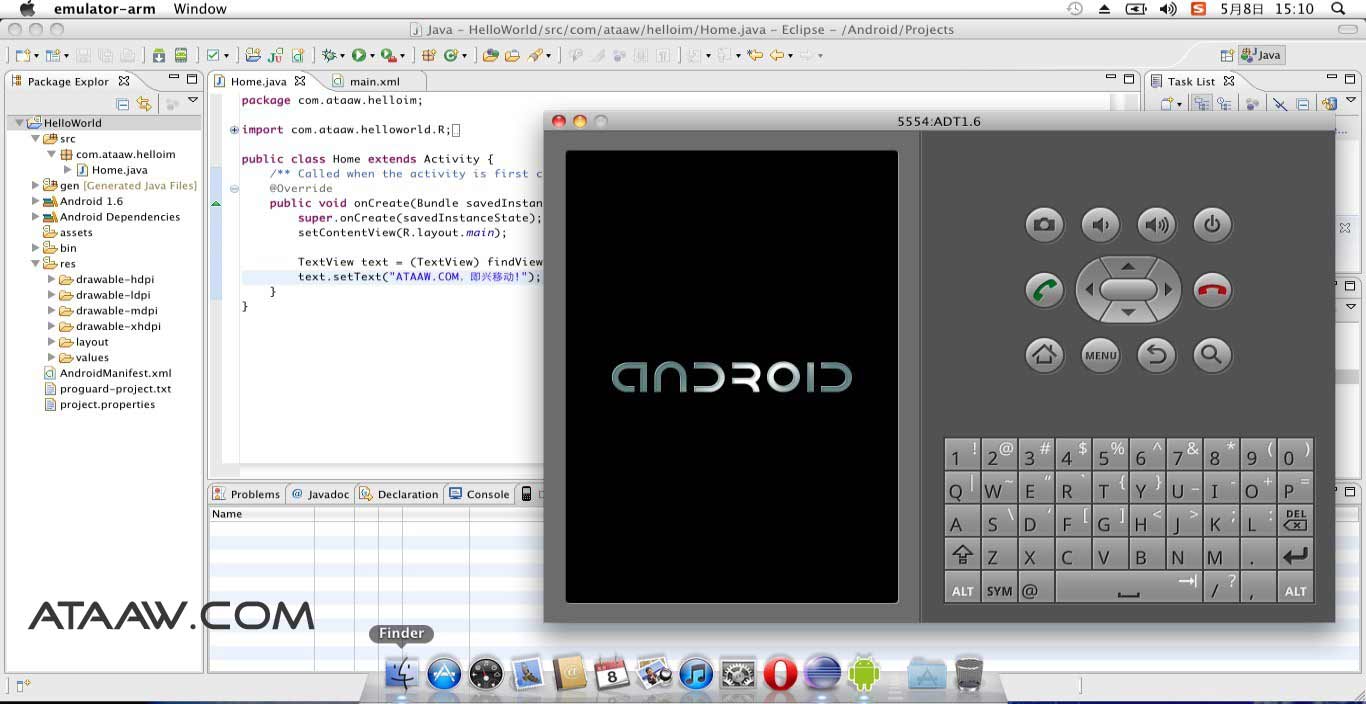
Task: Open the Run button dropdown arrow
Action: point(372,56)
